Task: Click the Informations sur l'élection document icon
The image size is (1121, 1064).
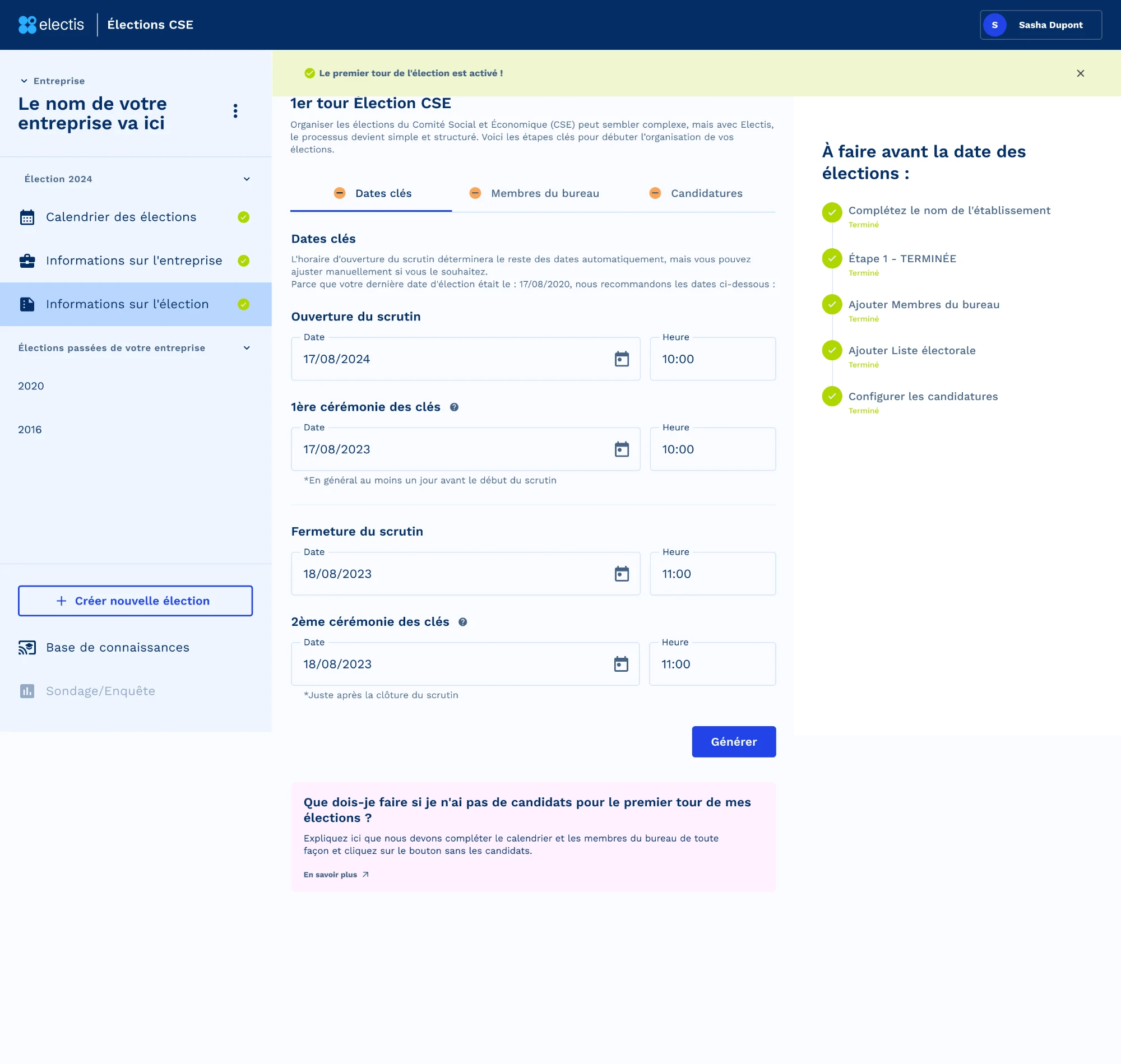Action: point(27,305)
